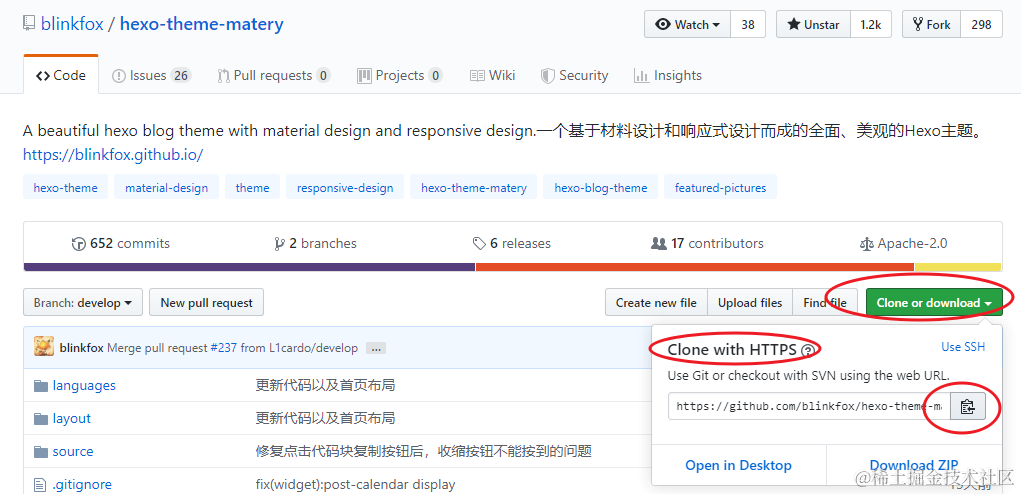Viewport: 1021px width, 494px height.
Task: Click the repository book icon beside blinkfox
Action: click(x=29, y=24)
